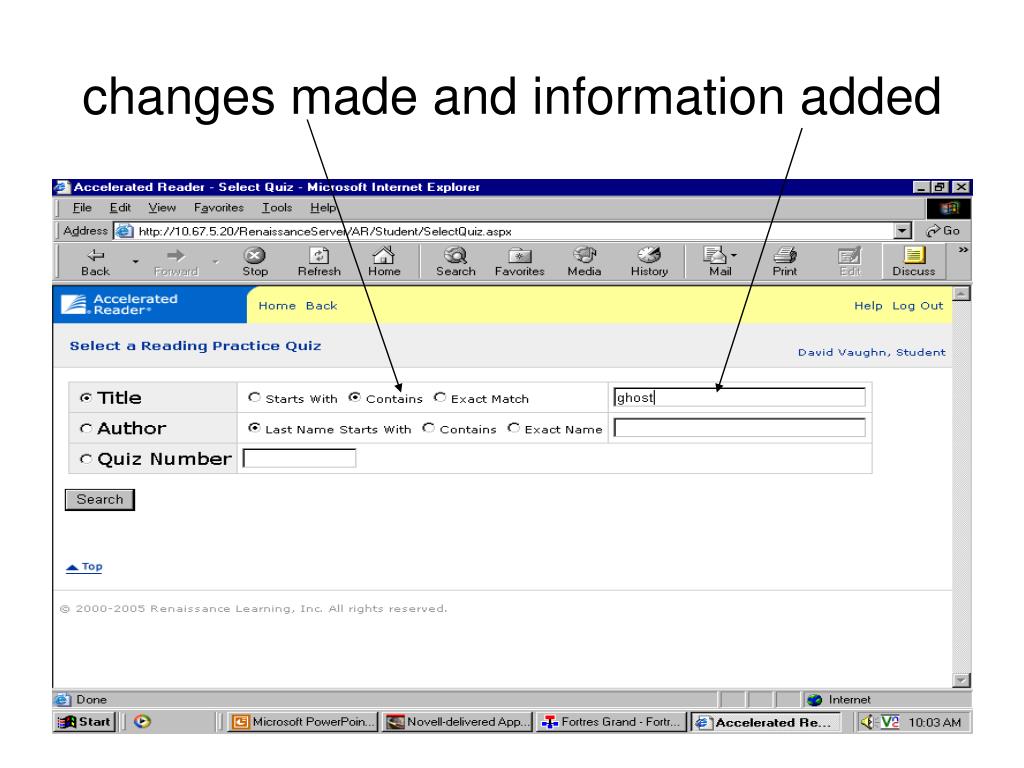This screenshot has width=1024, height=768.
Task: Click the 10:03 AM clock
Action: 935,722
